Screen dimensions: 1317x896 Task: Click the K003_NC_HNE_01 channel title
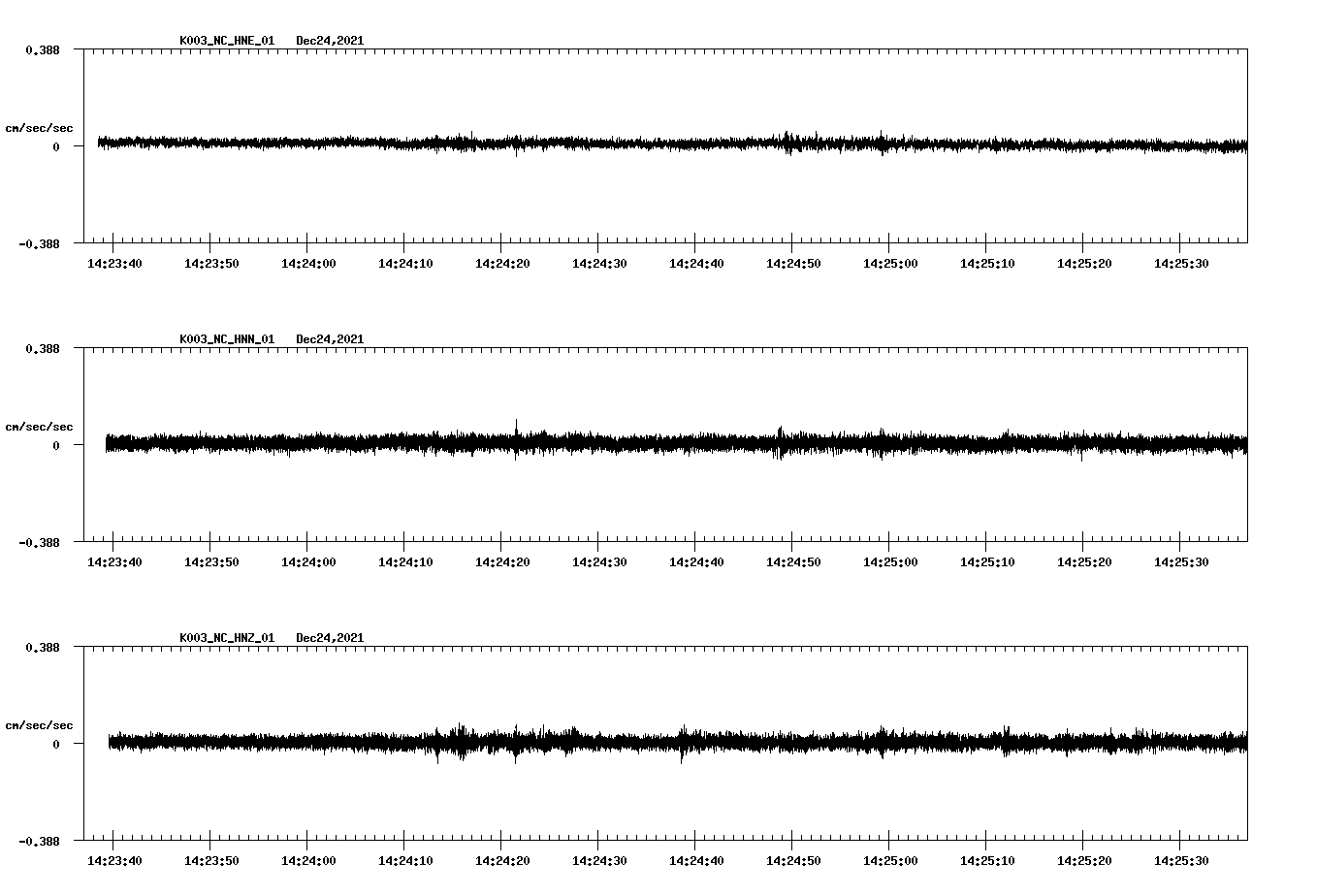(227, 41)
